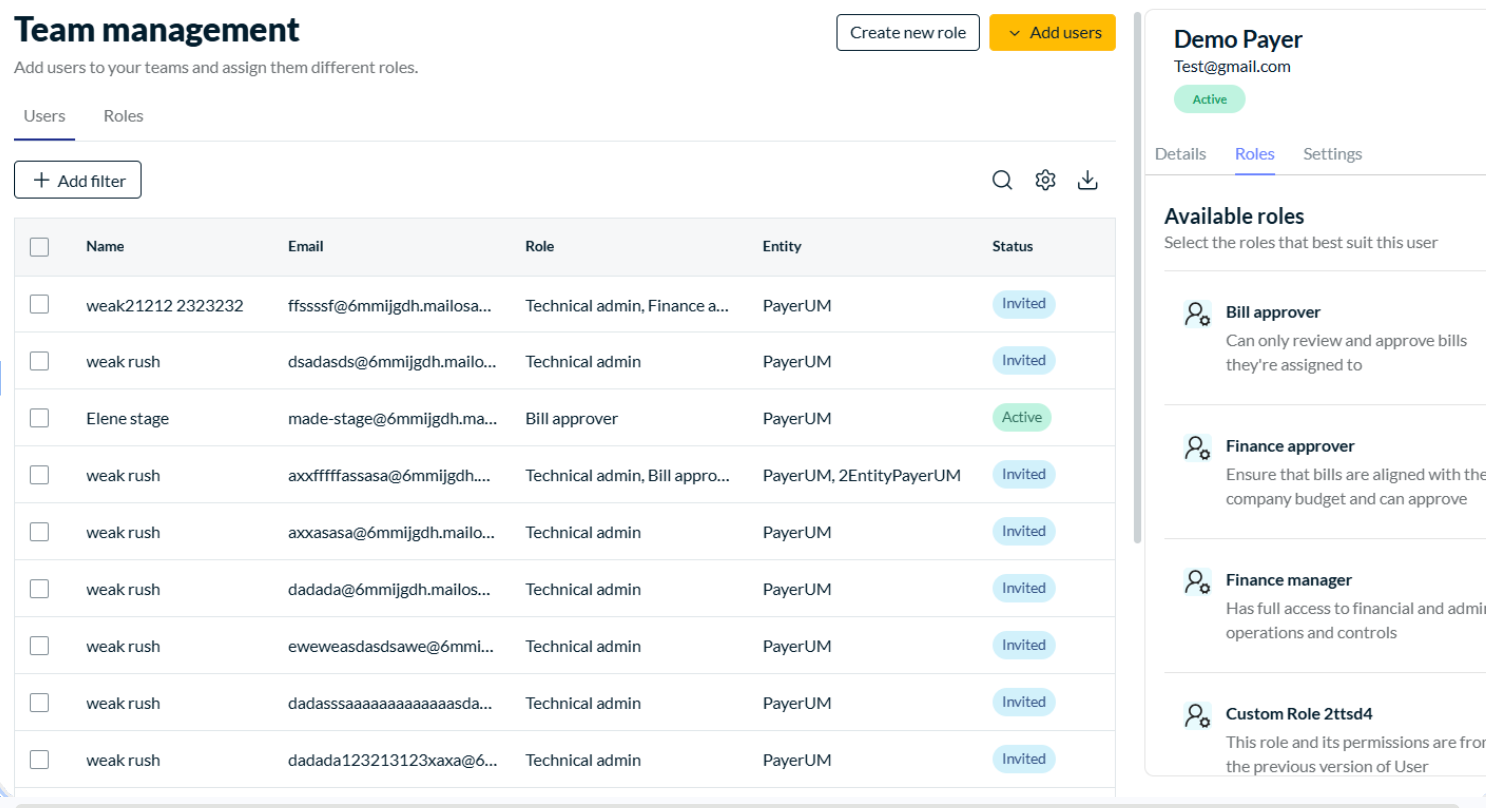Toggle the select-all checkbox in table header
The height and width of the screenshot is (808, 1486).
[x=39, y=247]
